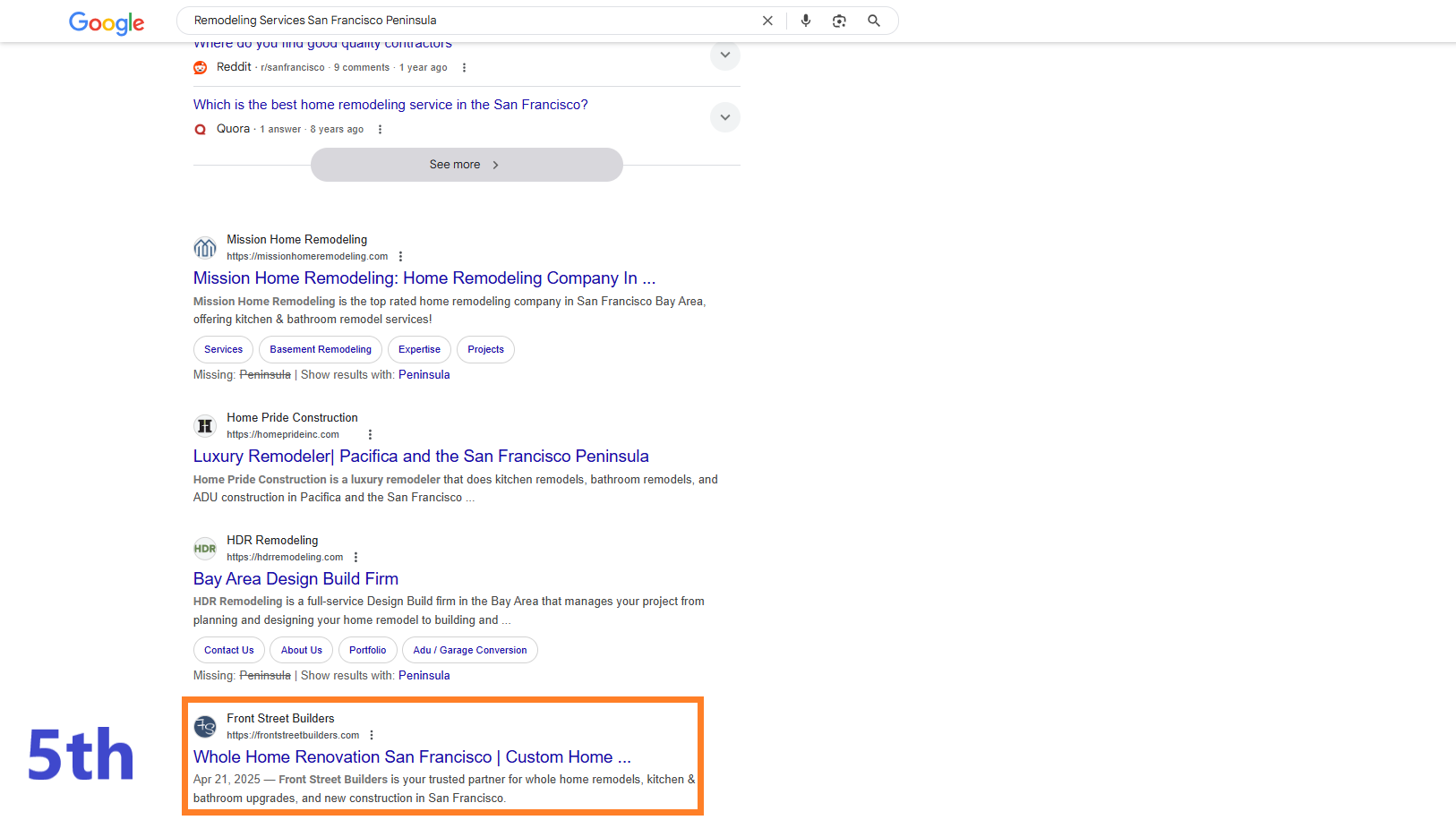Image resolution: width=1456 pixels, height=820 pixels.
Task: Open Front Street Builders options menu
Action: pyautogui.click(x=372, y=736)
